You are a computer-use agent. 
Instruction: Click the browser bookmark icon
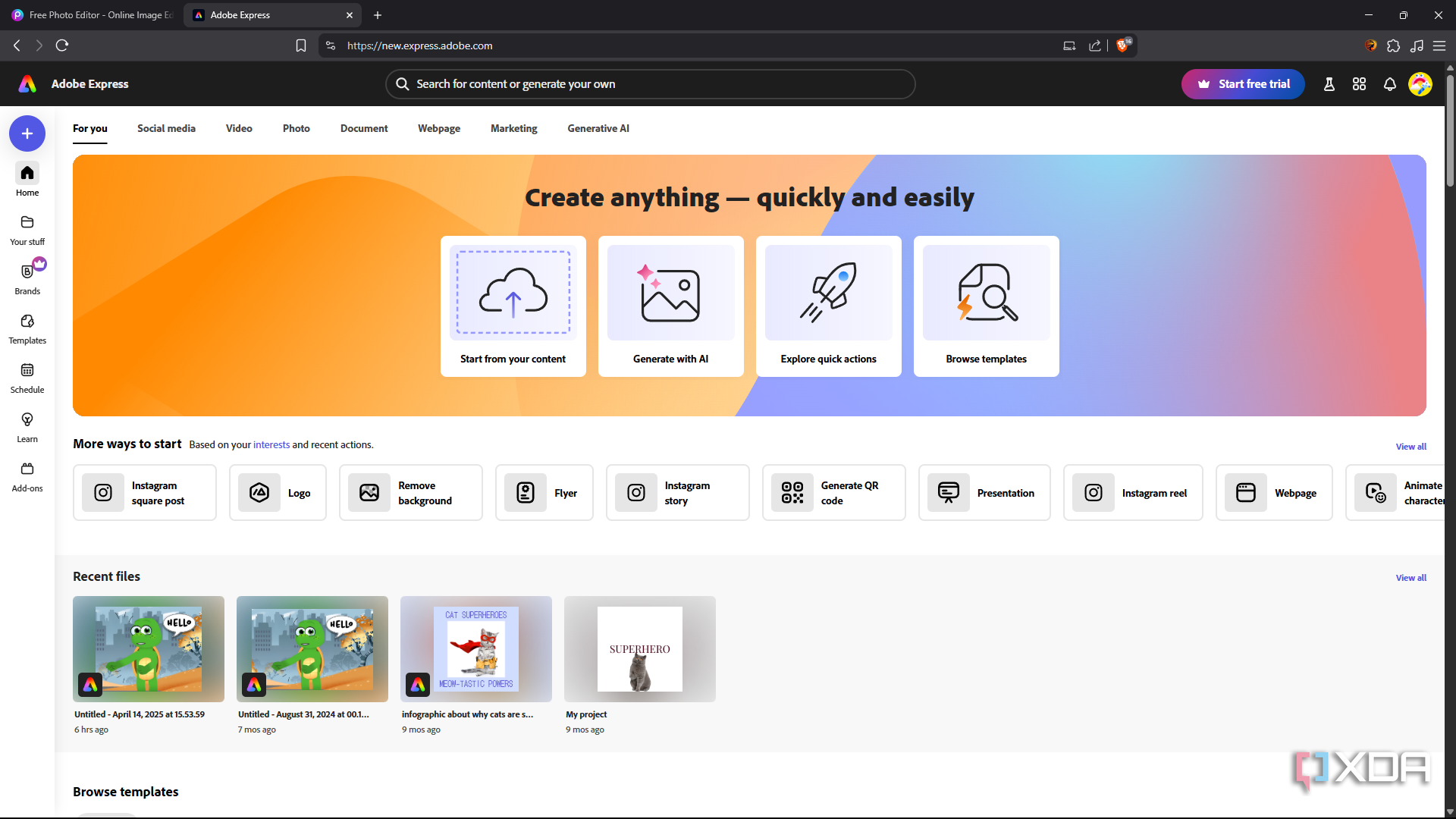tap(301, 45)
